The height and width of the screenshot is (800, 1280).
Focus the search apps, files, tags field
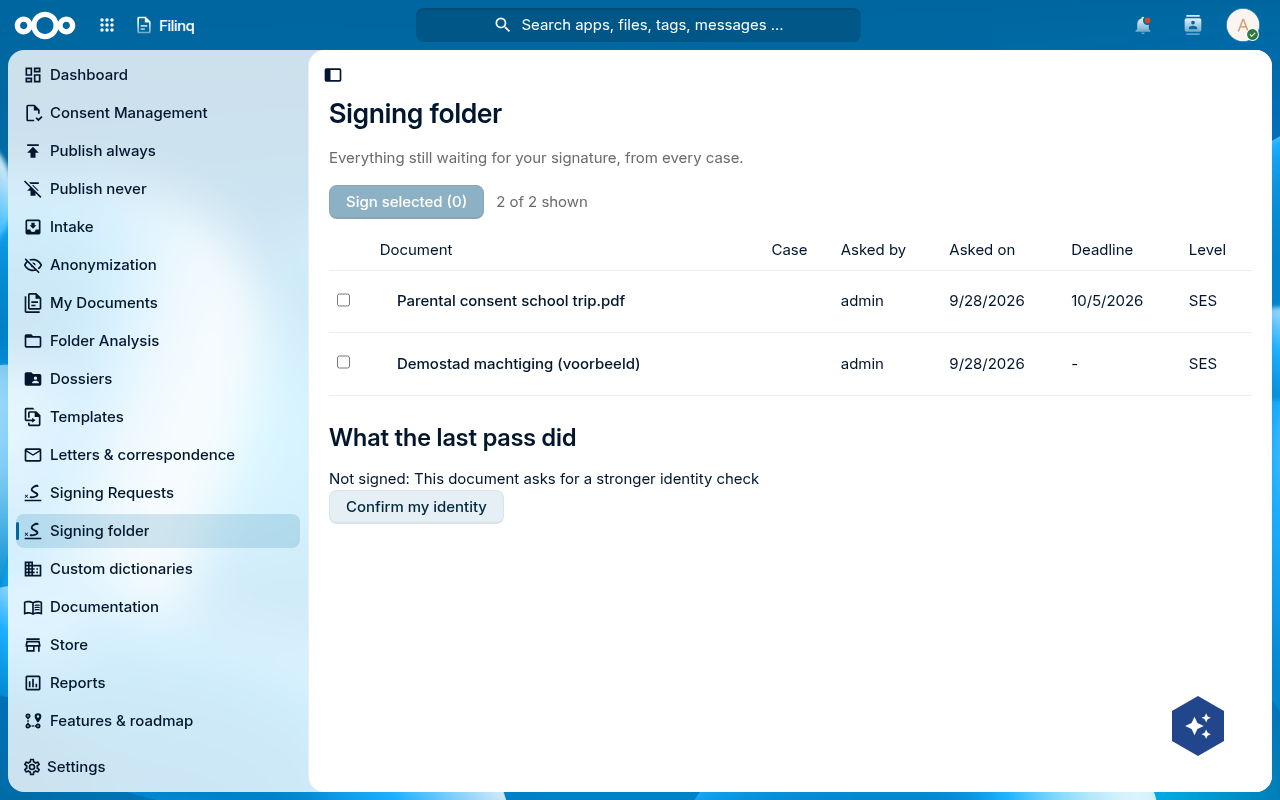(x=638, y=25)
